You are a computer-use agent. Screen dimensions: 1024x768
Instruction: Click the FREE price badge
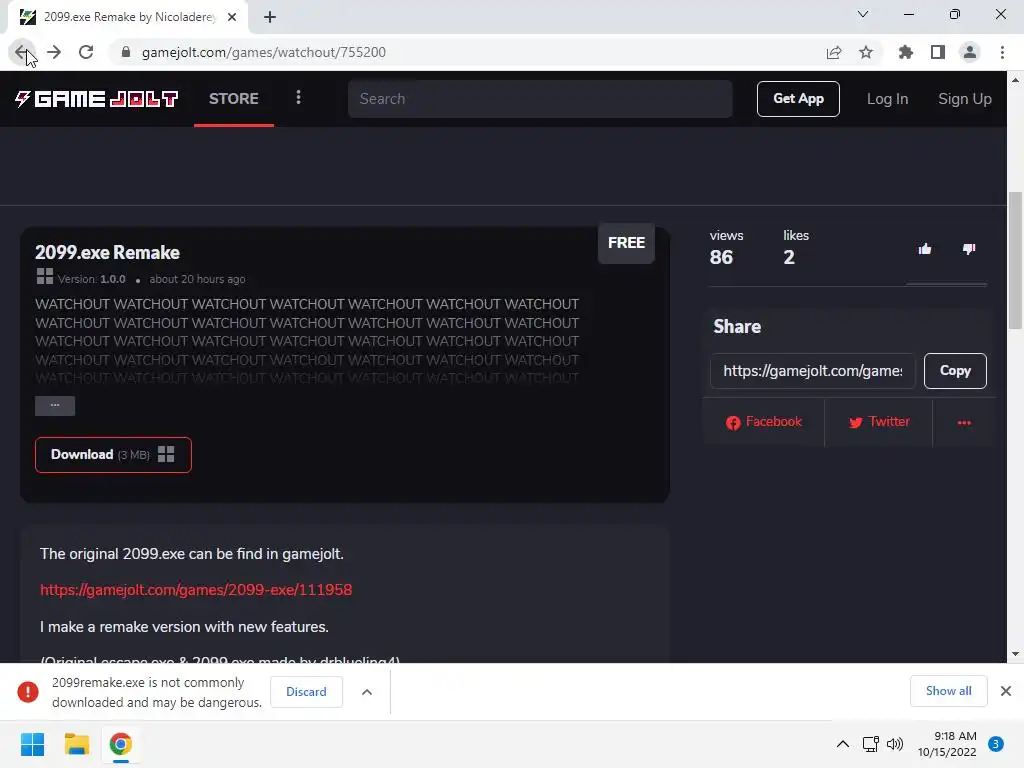click(x=626, y=243)
